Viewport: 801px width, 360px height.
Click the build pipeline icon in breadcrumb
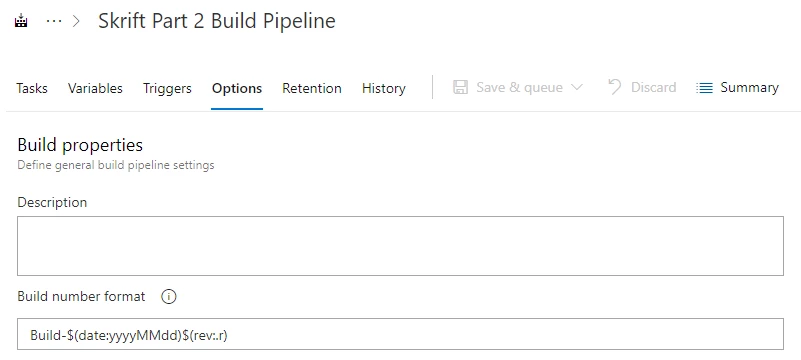[x=21, y=21]
